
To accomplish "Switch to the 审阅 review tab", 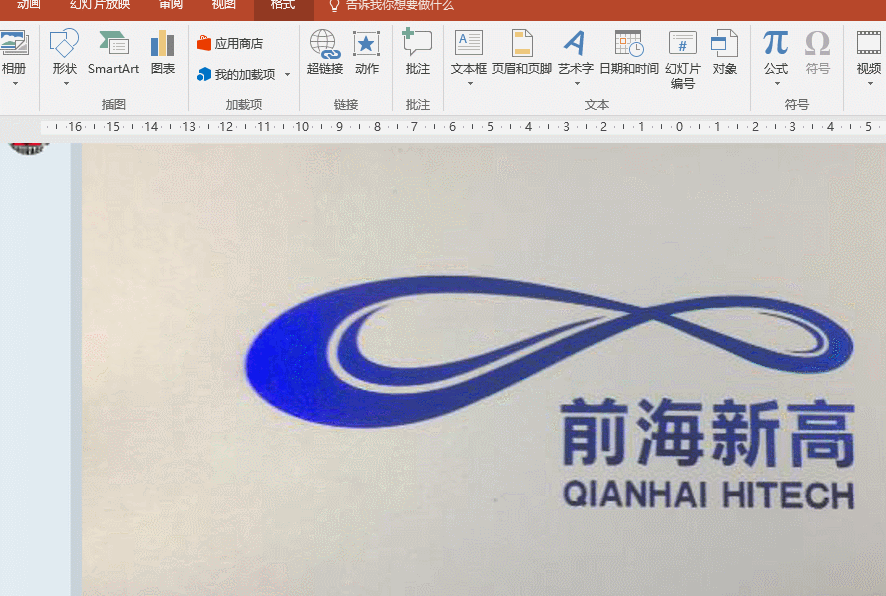I will coord(171,6).
